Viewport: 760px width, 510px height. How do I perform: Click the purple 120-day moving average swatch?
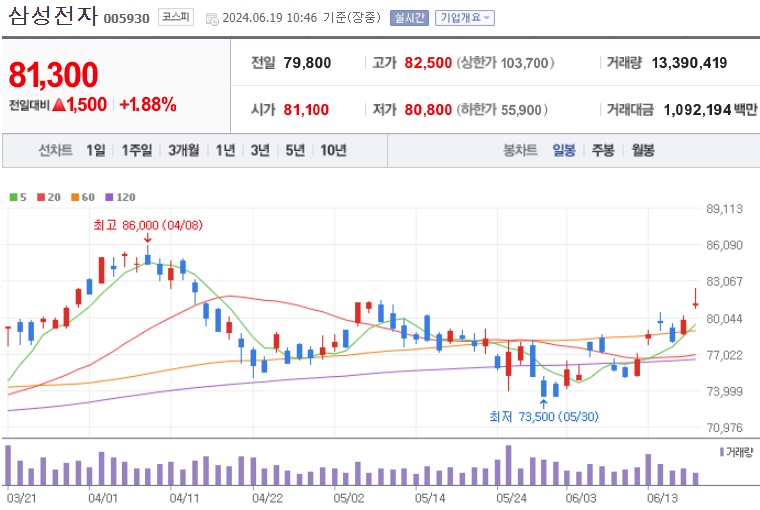pyautogui.click(x=110, y=197)
